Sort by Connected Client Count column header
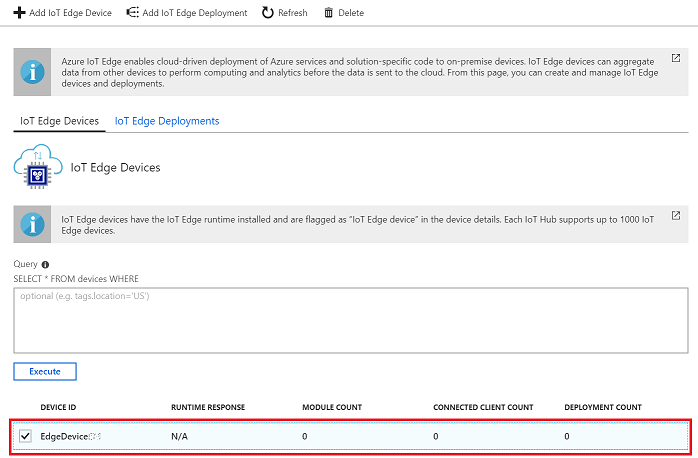This screenshot has height=458, width=698. (x=483, y=407)
